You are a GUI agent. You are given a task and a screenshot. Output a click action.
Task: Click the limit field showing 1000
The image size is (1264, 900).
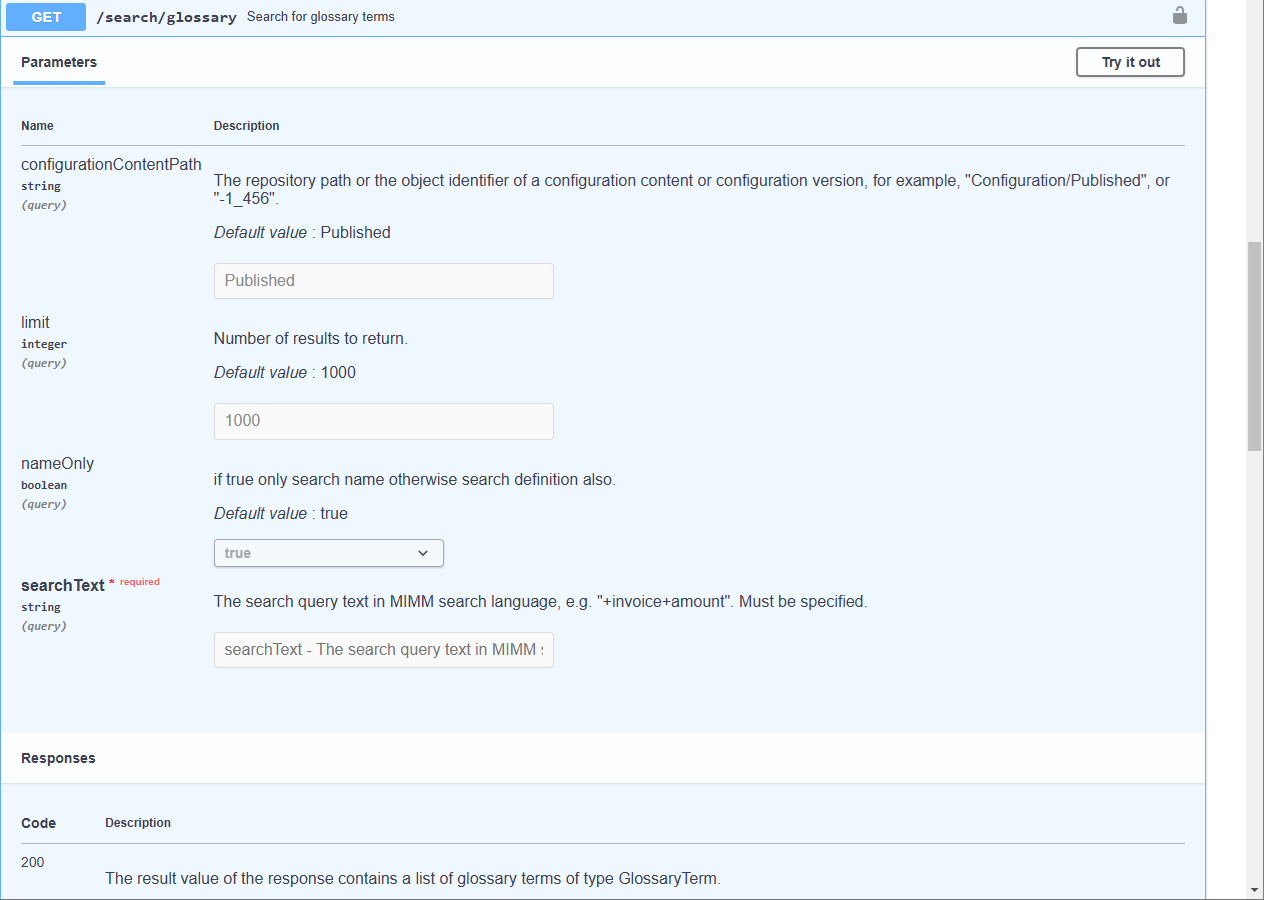(x=383, y=421)
